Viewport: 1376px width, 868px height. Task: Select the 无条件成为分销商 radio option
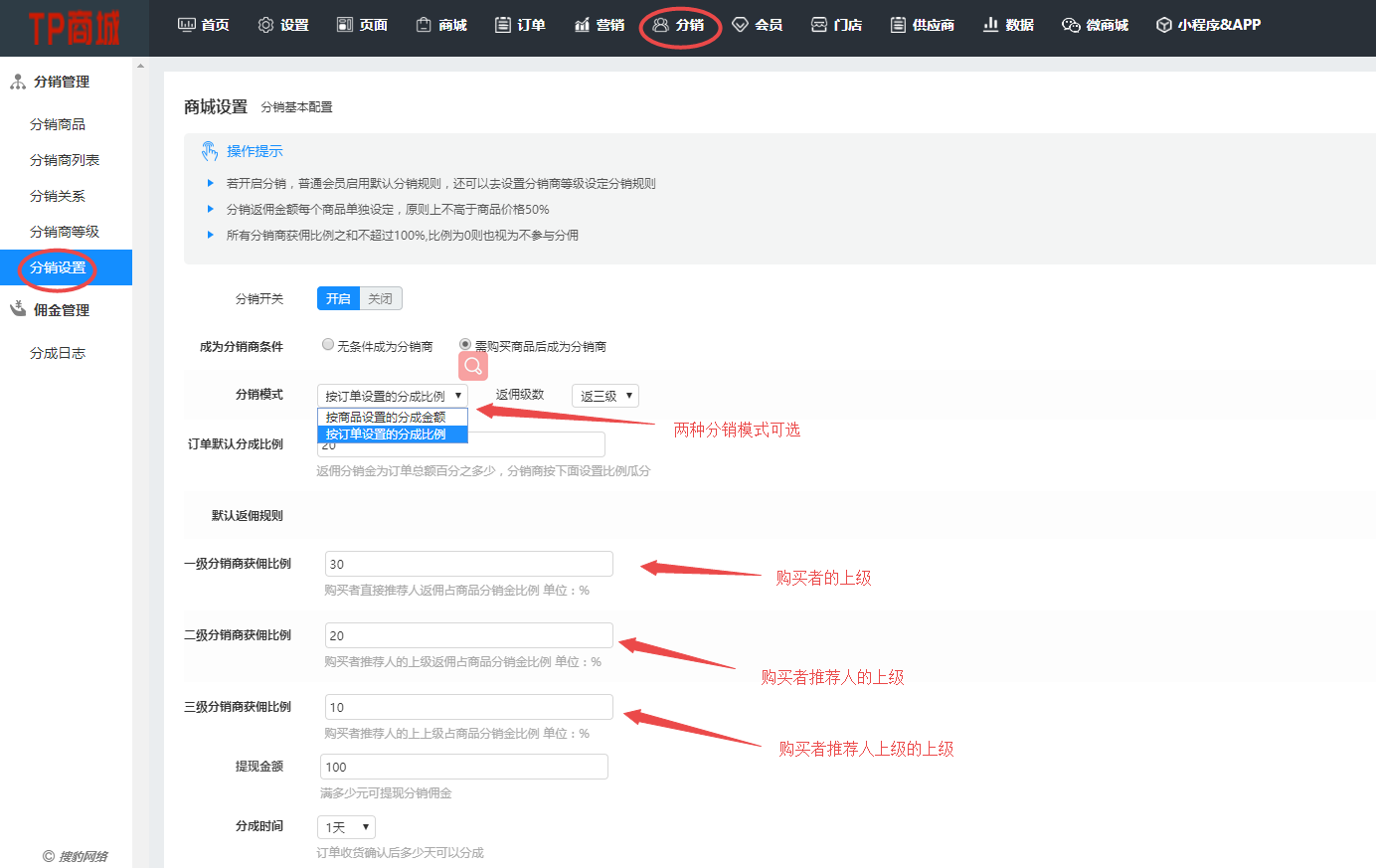[328, 344]
